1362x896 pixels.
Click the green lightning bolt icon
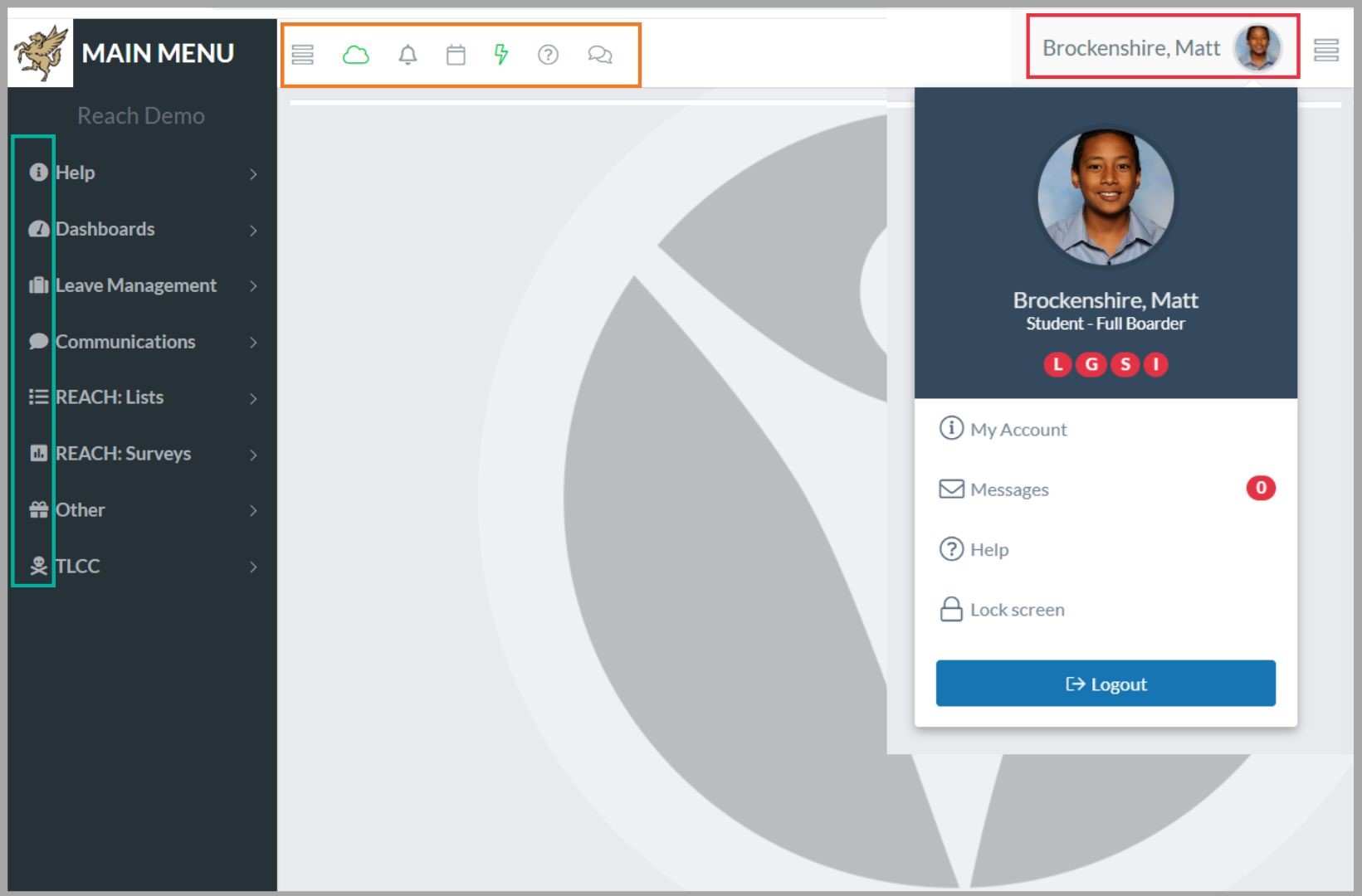[500, 55]
